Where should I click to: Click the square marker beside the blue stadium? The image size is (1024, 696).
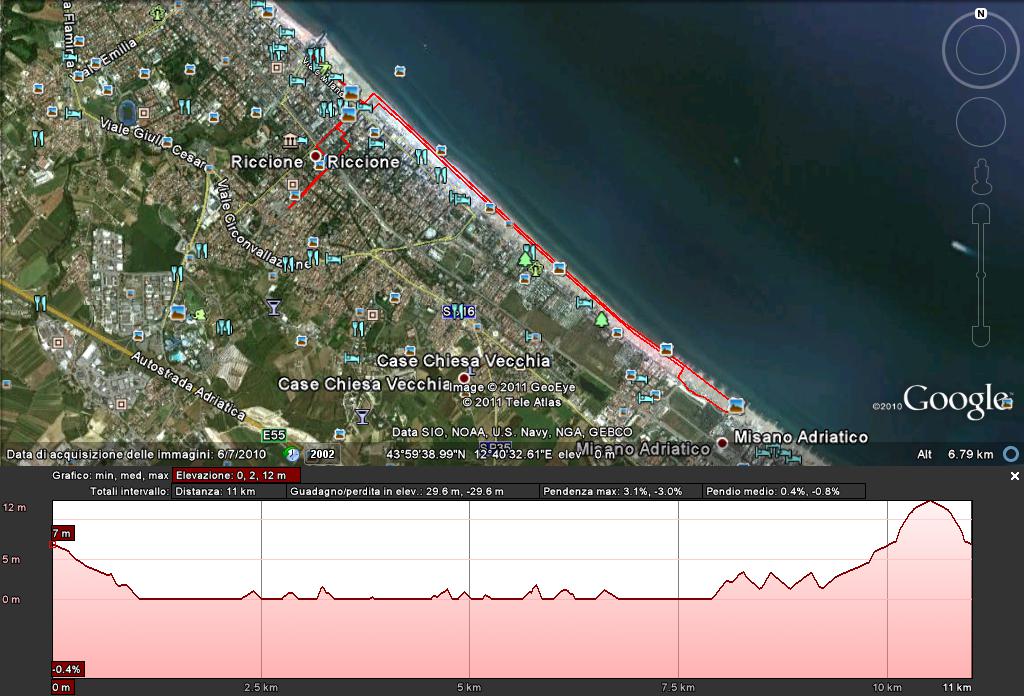(144, 113)
